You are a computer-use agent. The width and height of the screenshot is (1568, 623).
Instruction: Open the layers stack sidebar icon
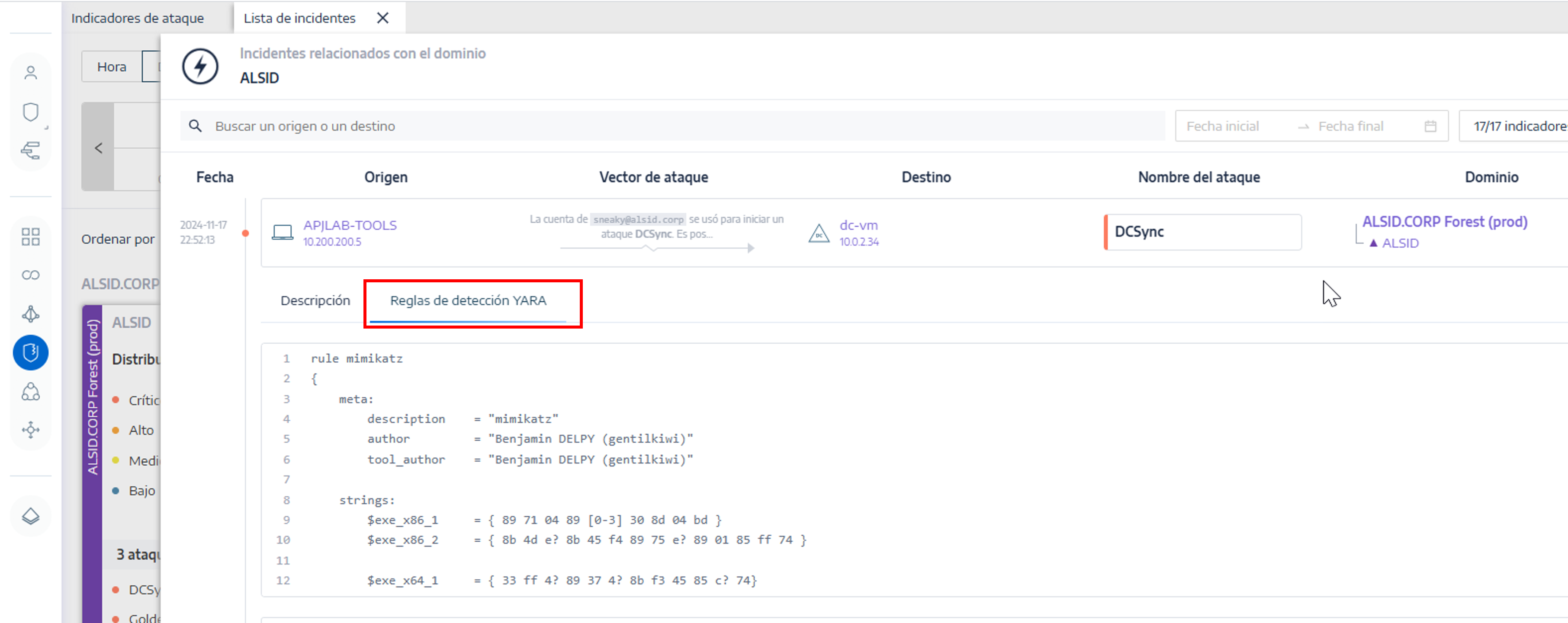(30, 517)
